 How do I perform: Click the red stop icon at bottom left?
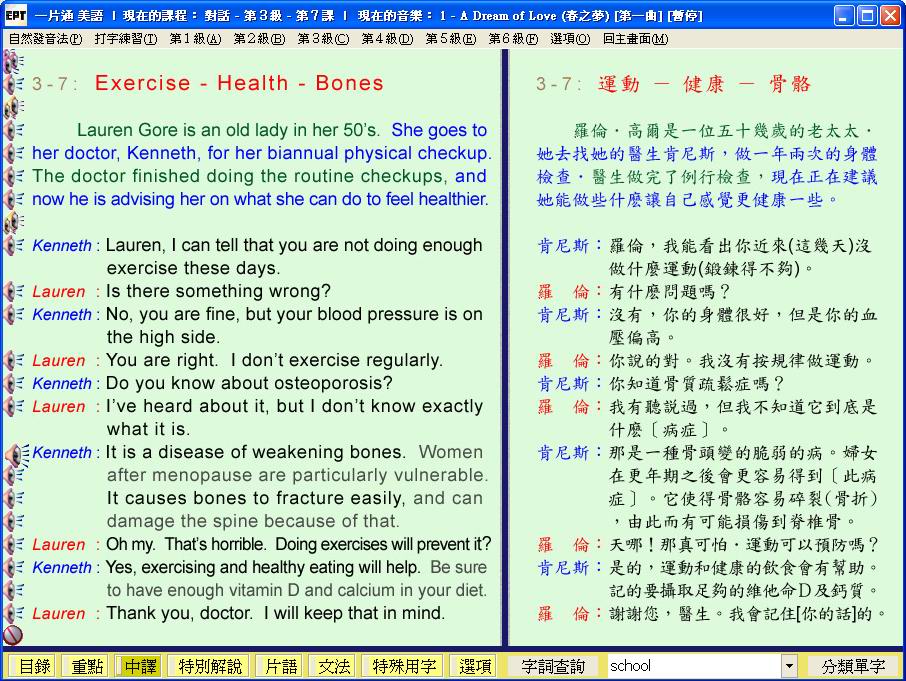[x=13, y=634]
